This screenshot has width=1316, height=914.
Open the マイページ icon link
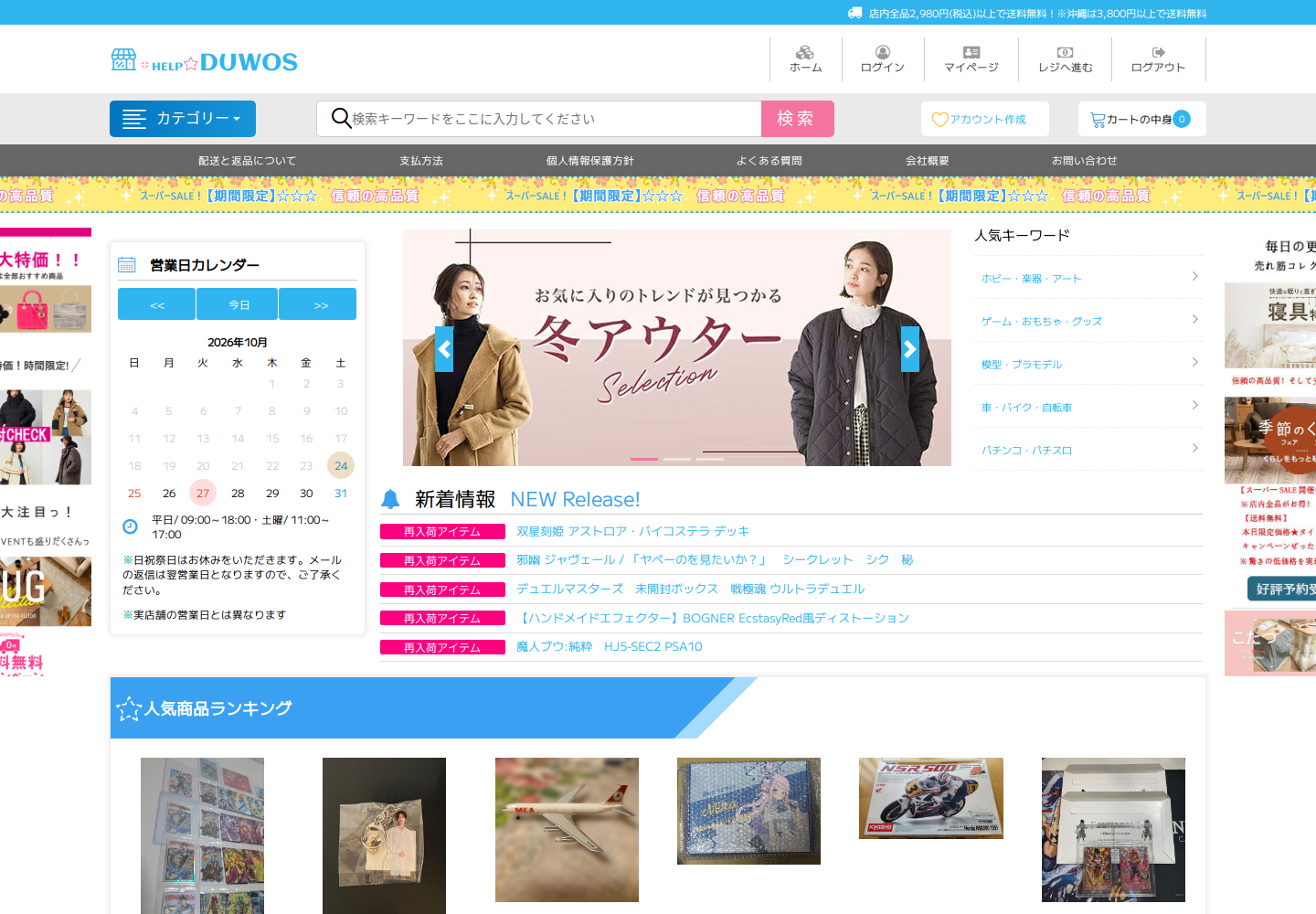tap(971, 52)
